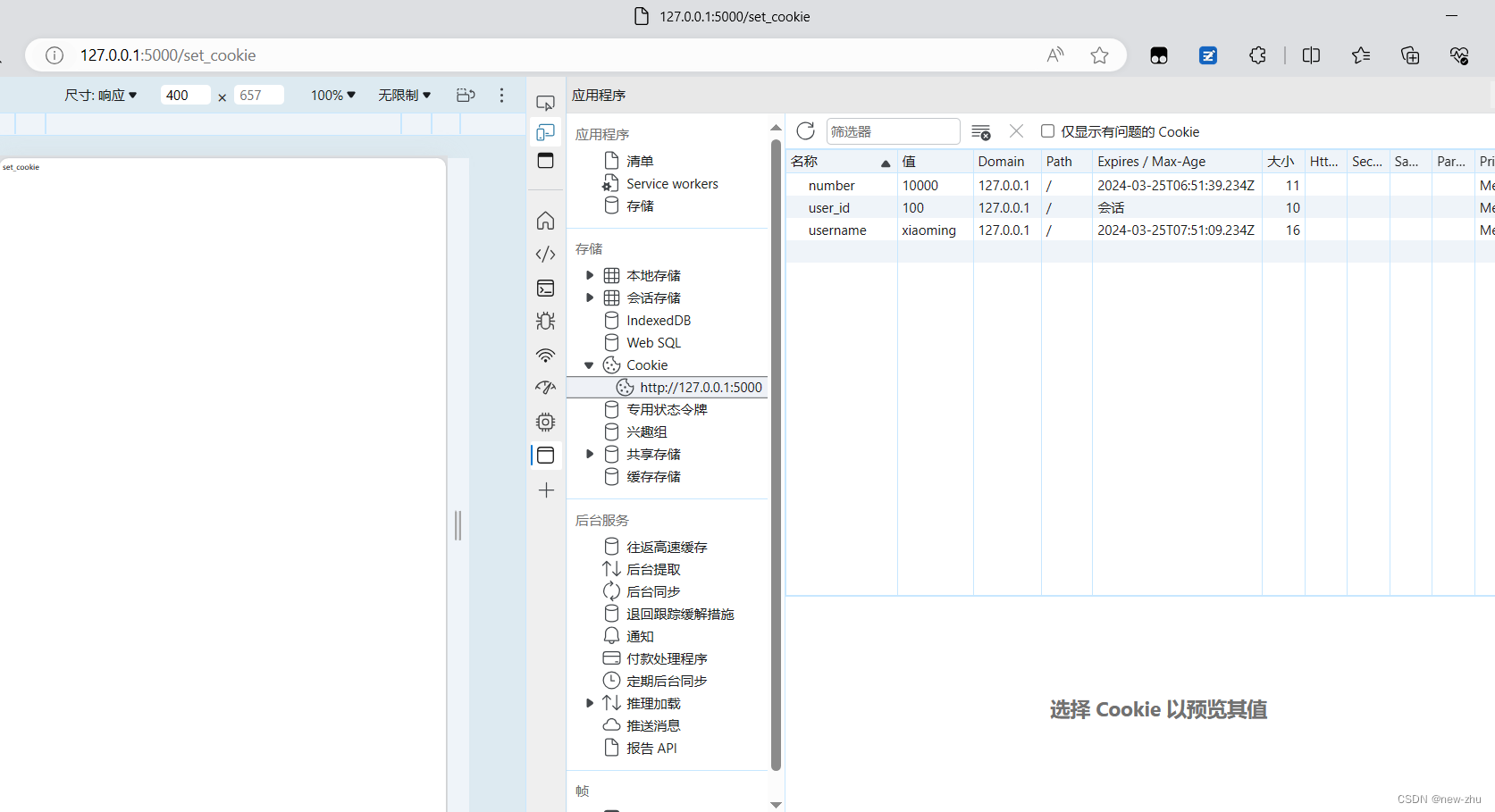Open device toolbar more options

[501, 95]
